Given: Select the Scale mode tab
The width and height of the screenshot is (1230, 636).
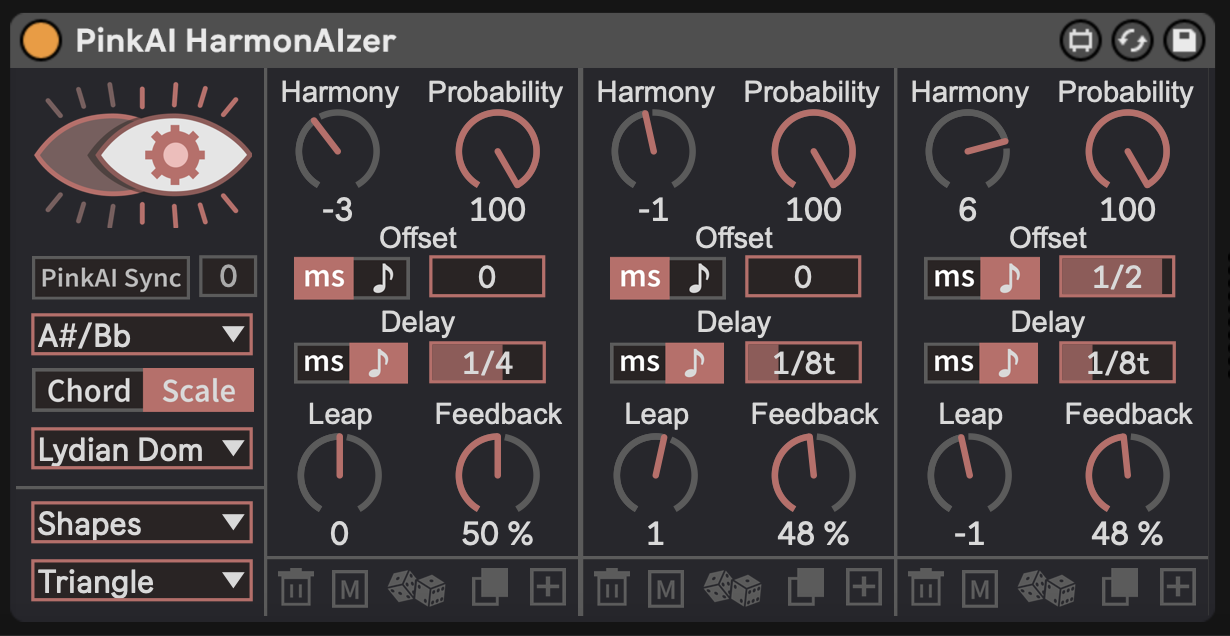Looking at the screenshot, I should click(198, 391).
